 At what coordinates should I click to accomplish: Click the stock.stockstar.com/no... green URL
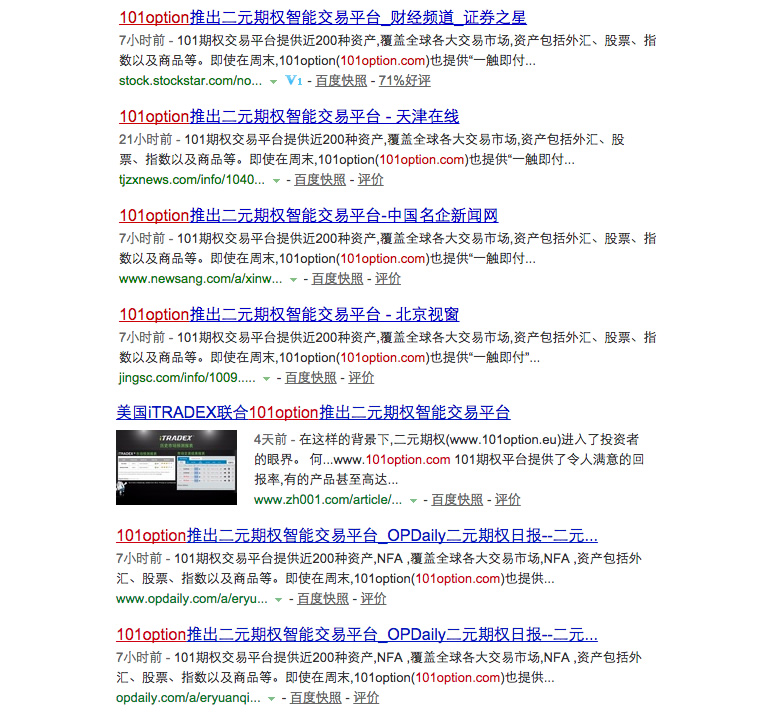[191, 81]
